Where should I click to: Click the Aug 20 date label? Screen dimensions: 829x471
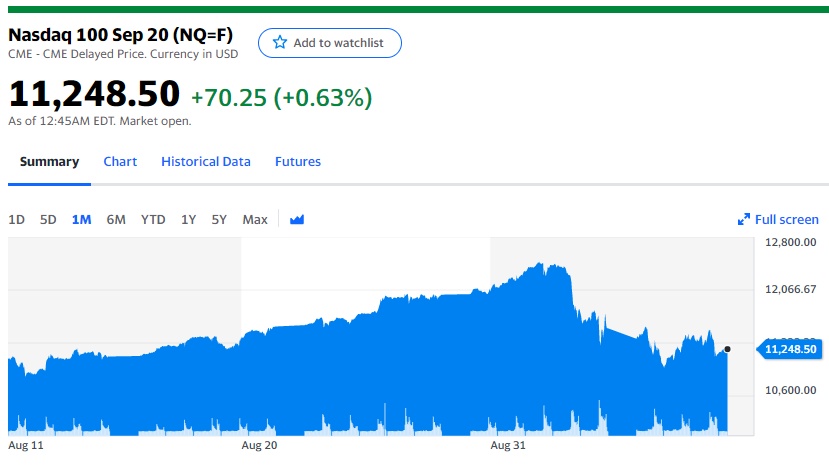[259, 445]
